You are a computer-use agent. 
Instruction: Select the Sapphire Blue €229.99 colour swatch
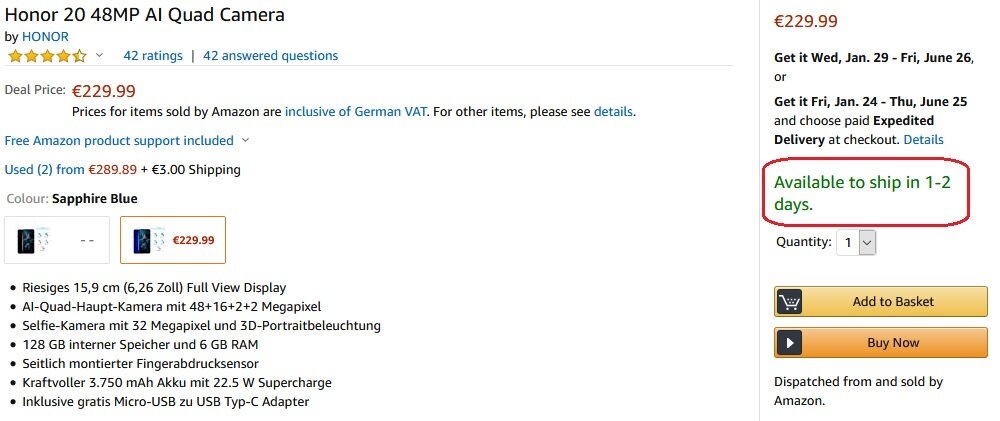click(173, 240)
